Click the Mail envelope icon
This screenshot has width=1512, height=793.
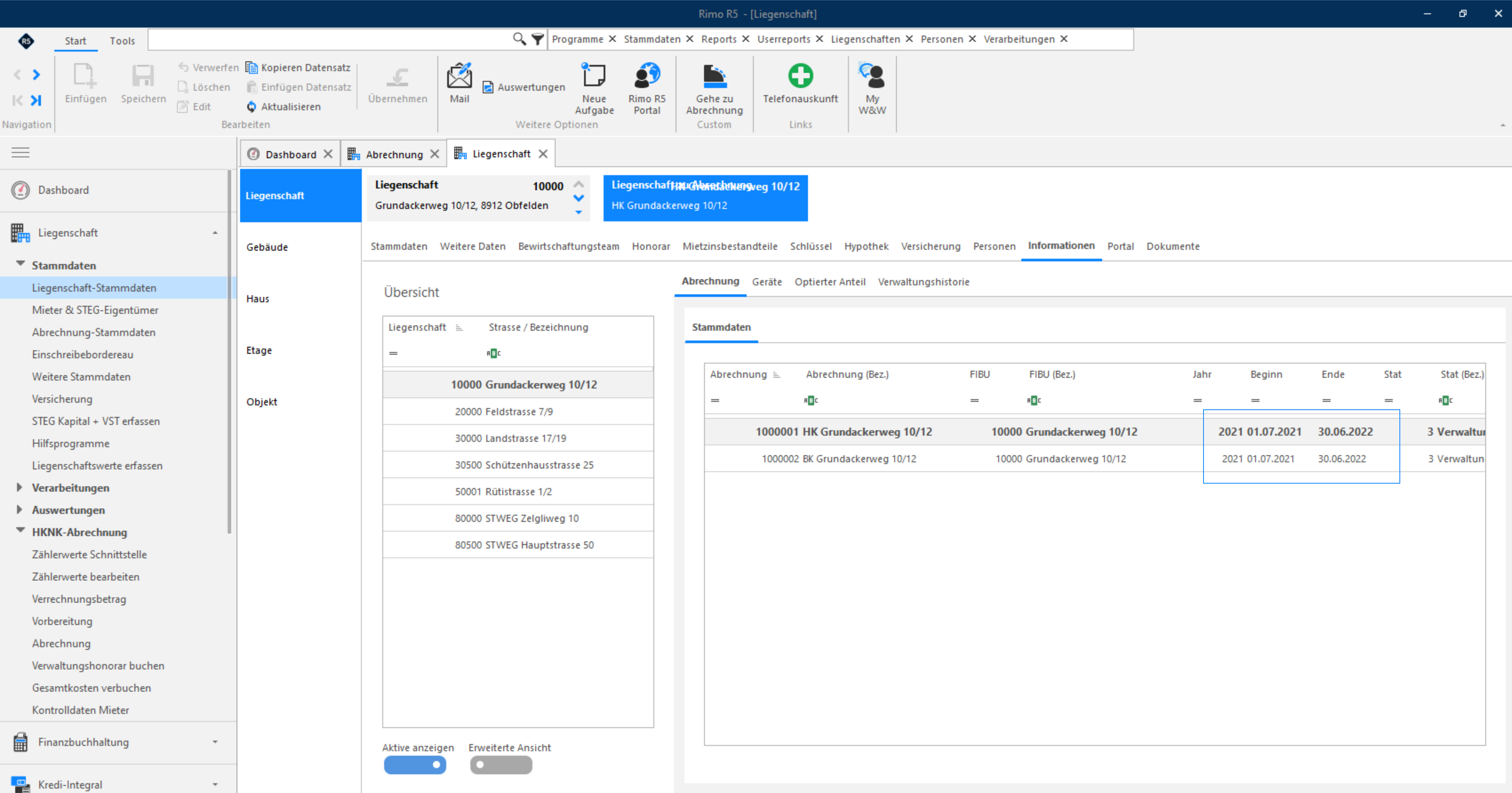[x=459, y=76]
